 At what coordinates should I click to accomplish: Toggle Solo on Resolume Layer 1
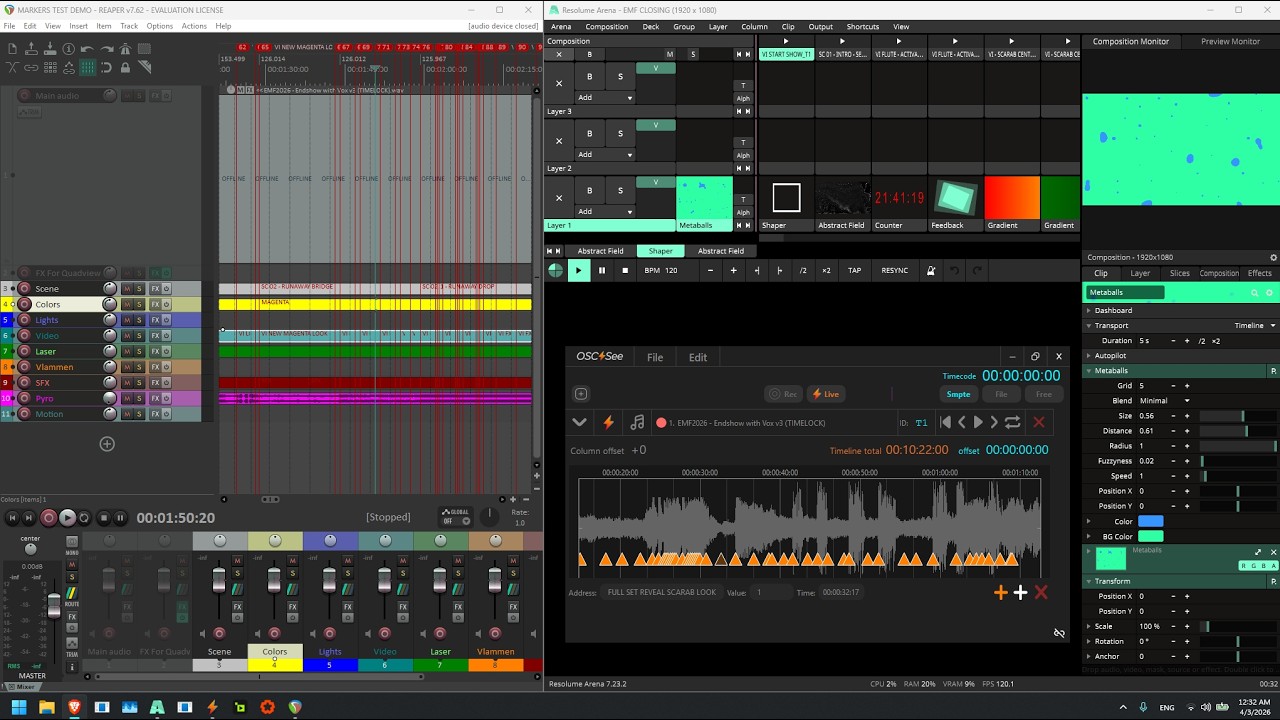pos(620,190)
